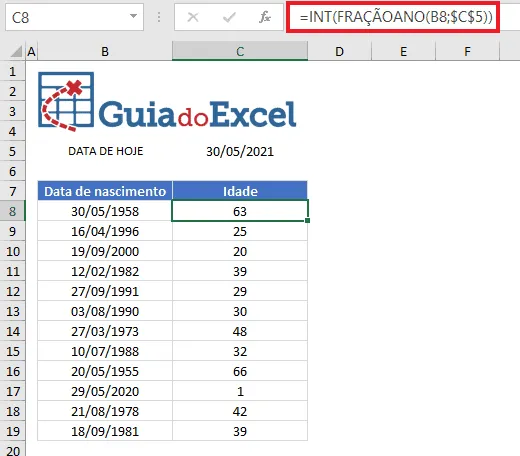
Task: Select birth date cell 27/03/1973
Action: coord(105,331)
